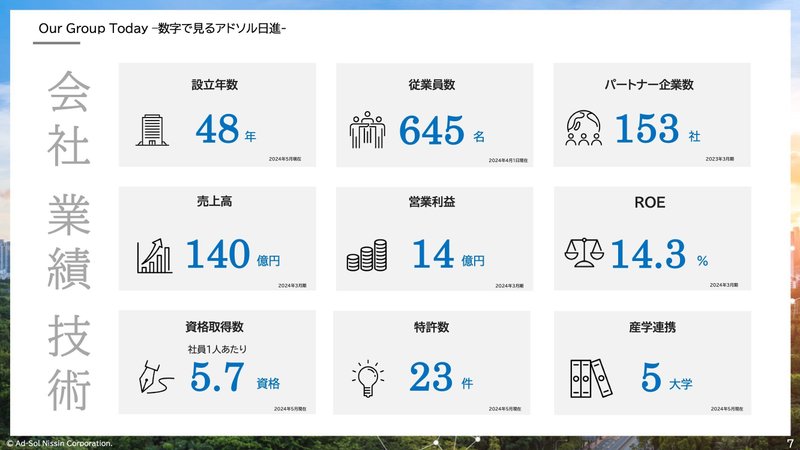Image resolution: width=800 pixels, height=450 pixels.
Task: Click the 2024年3月期 date note under 売上高
Action: 292,286
